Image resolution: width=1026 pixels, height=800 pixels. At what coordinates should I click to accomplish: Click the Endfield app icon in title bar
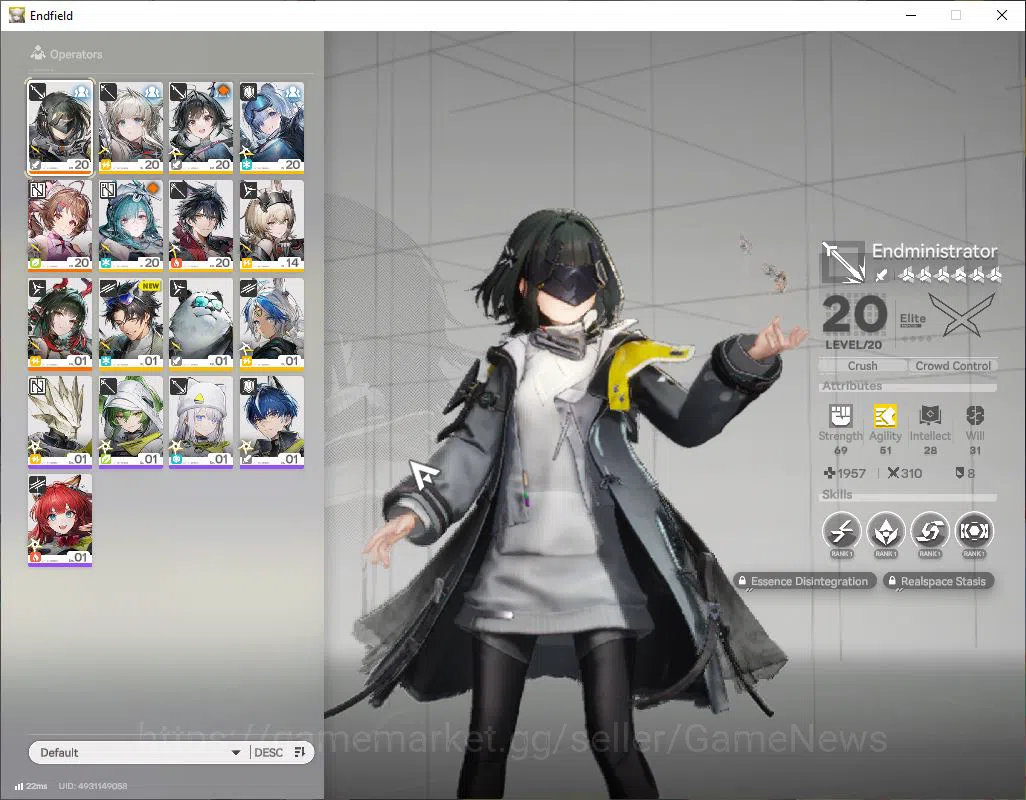point(16,15)
